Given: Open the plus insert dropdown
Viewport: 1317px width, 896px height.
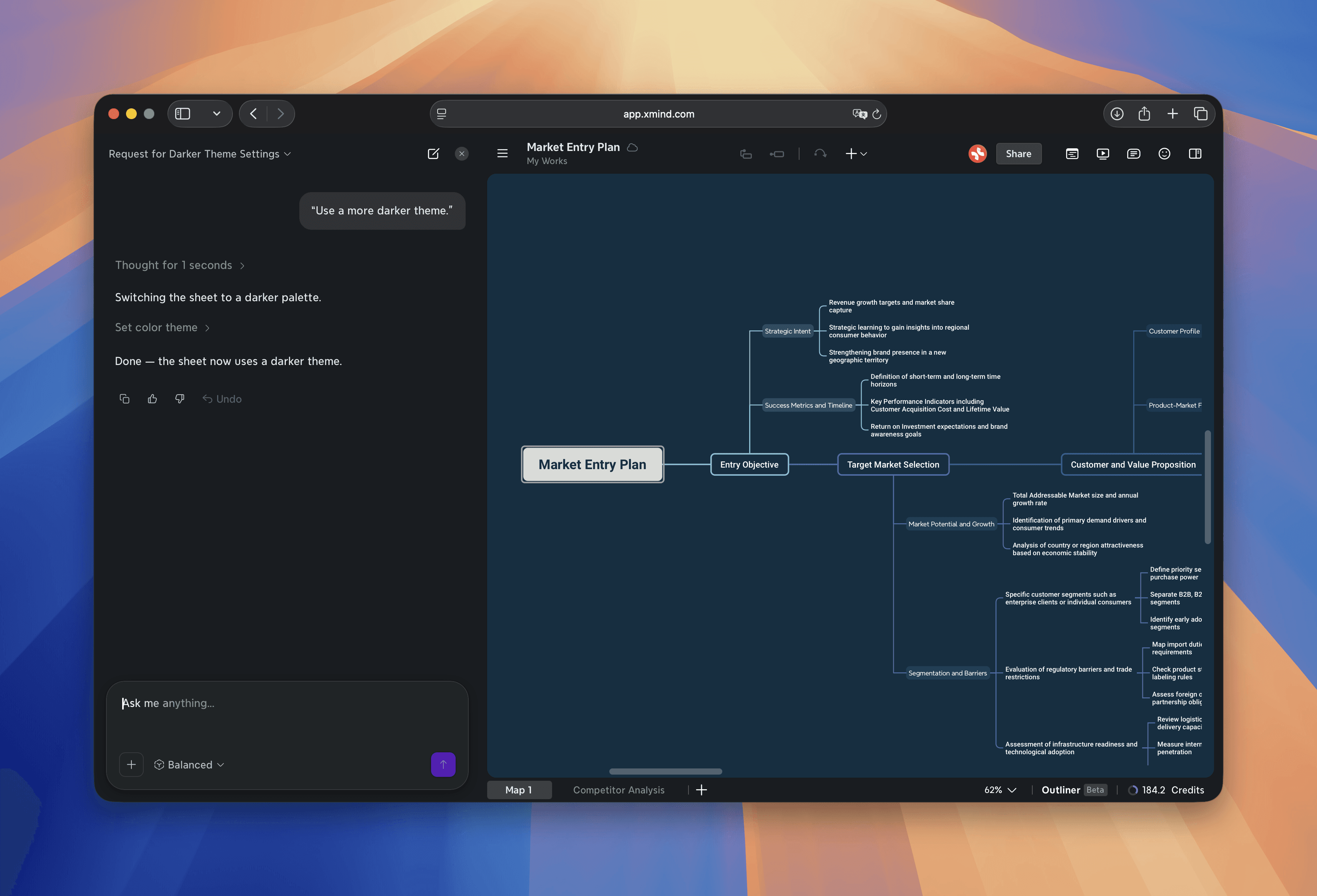Looking at the screenshot, I should [856, 154].
